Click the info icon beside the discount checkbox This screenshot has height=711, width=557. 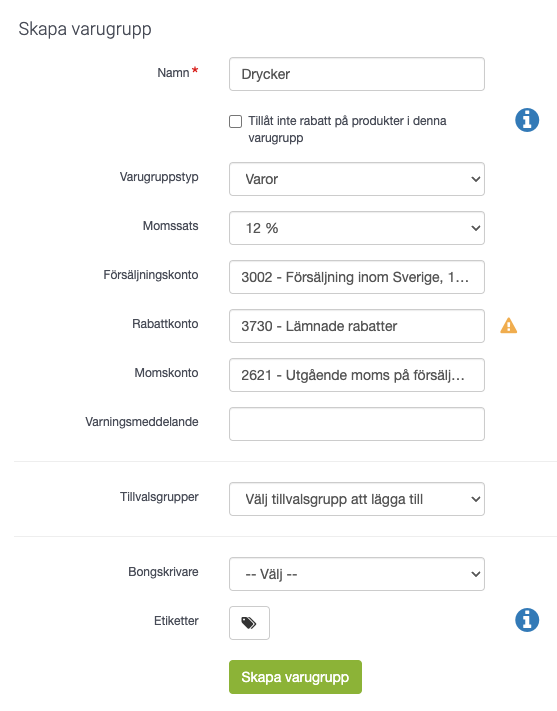[527, 120]
